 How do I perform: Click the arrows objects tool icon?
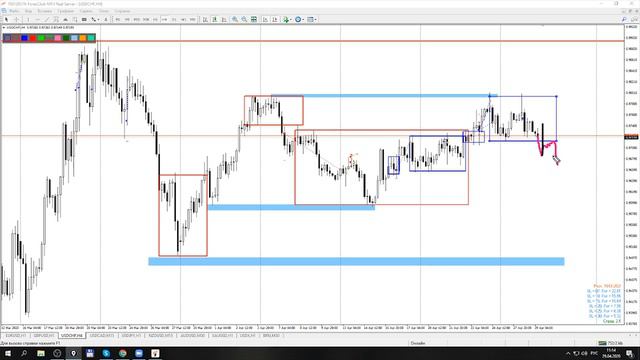coord(93,19)
